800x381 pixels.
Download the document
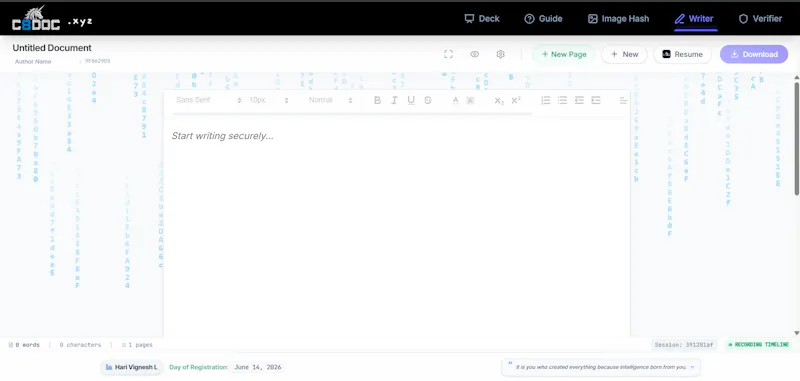coord(754,54)
